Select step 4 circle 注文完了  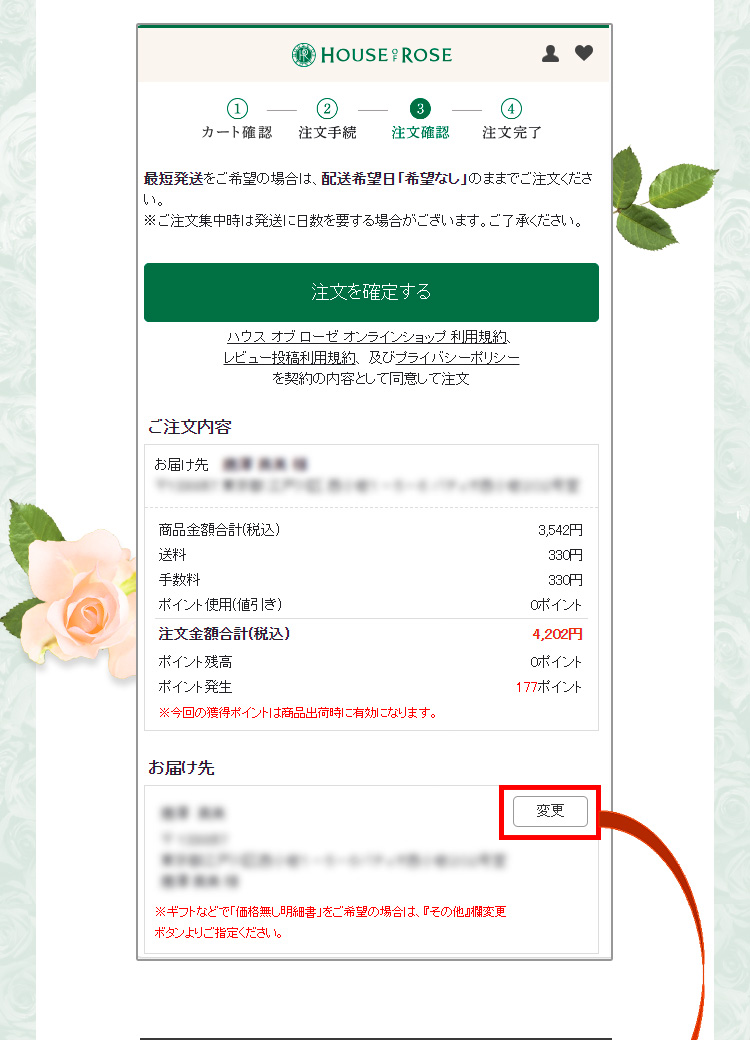(x=511, y=108)
